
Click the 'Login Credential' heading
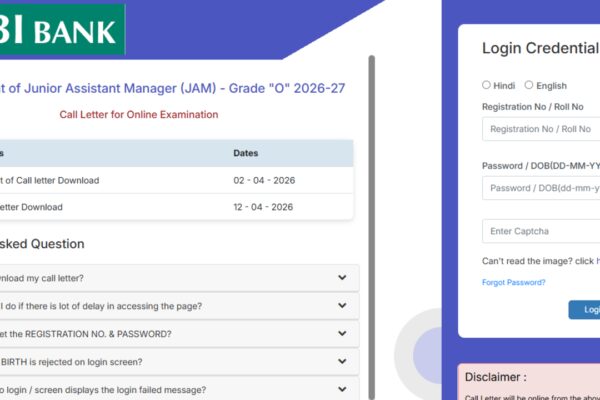[541, 48]
